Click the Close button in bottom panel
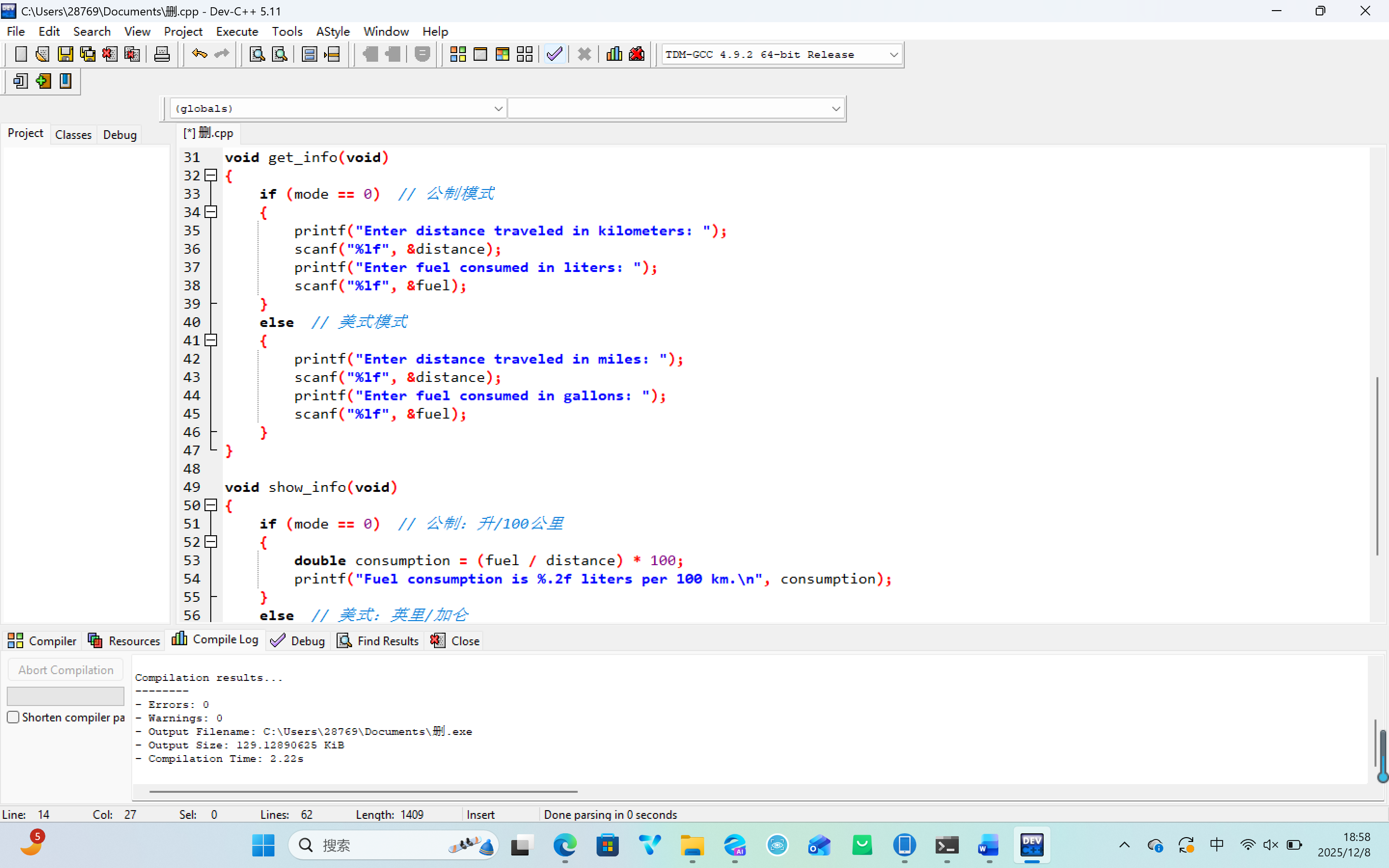The width and height of the screenshot is (1389, 868). (456, 641)
